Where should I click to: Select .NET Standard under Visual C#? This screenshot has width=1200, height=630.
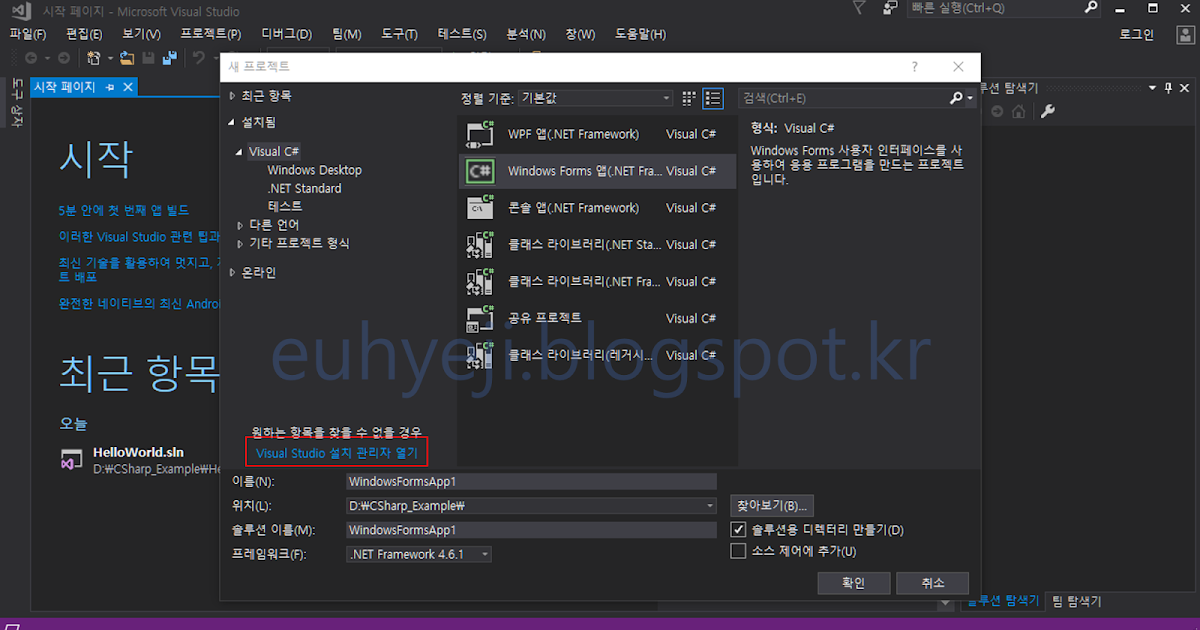304,188
